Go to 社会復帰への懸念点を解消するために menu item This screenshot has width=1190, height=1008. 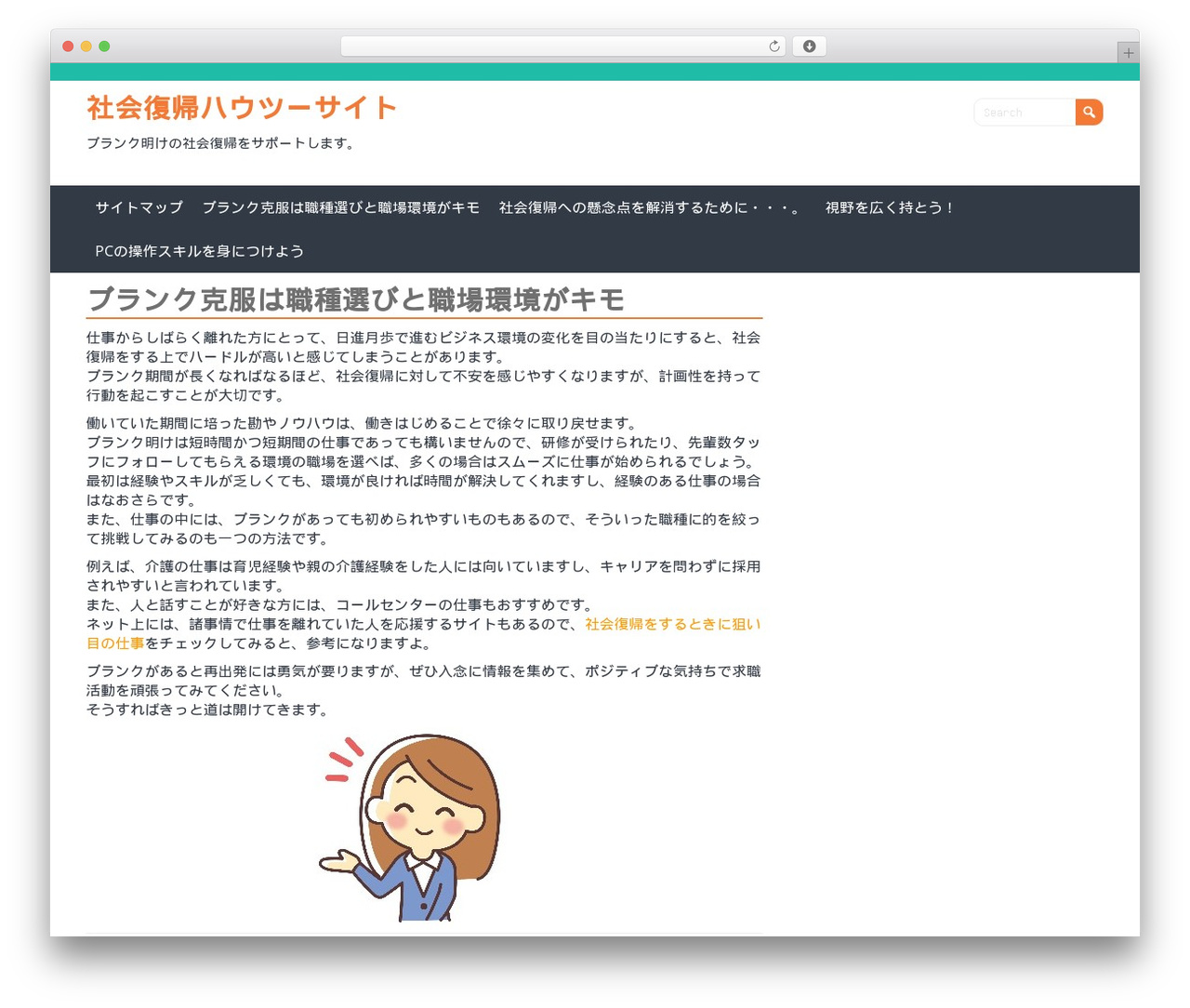pos(650,207)
